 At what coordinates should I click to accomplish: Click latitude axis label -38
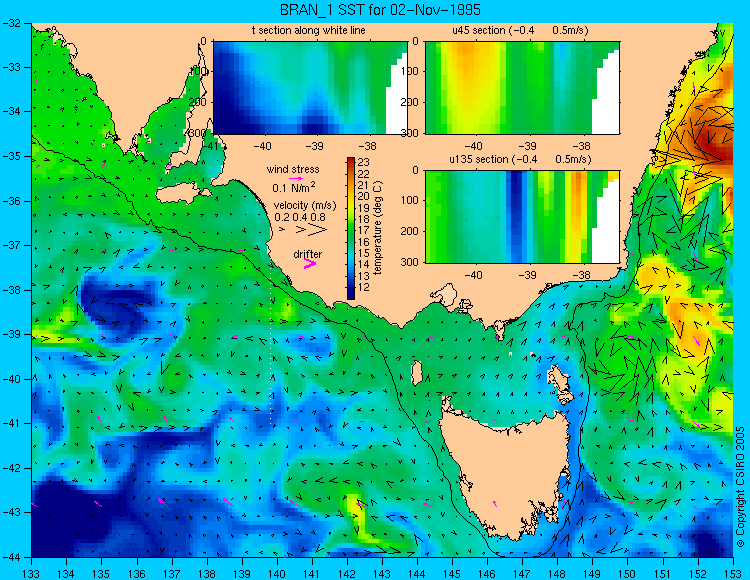tap(11, 290)
